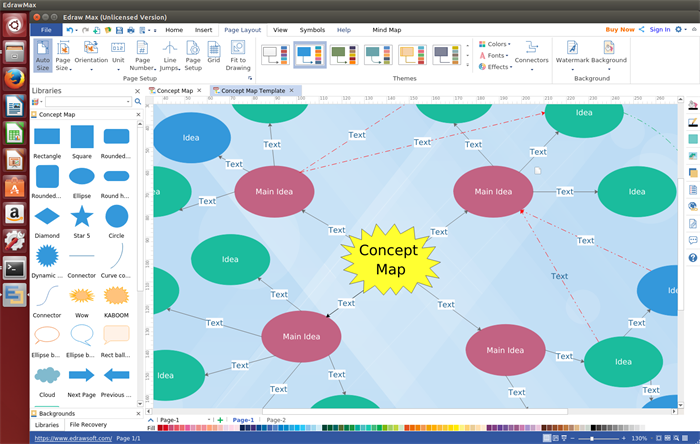Viewport: 700px width, 444px height.
Task: Open the edrawsoft.com link in status bar
Action: tap(73, 438)
